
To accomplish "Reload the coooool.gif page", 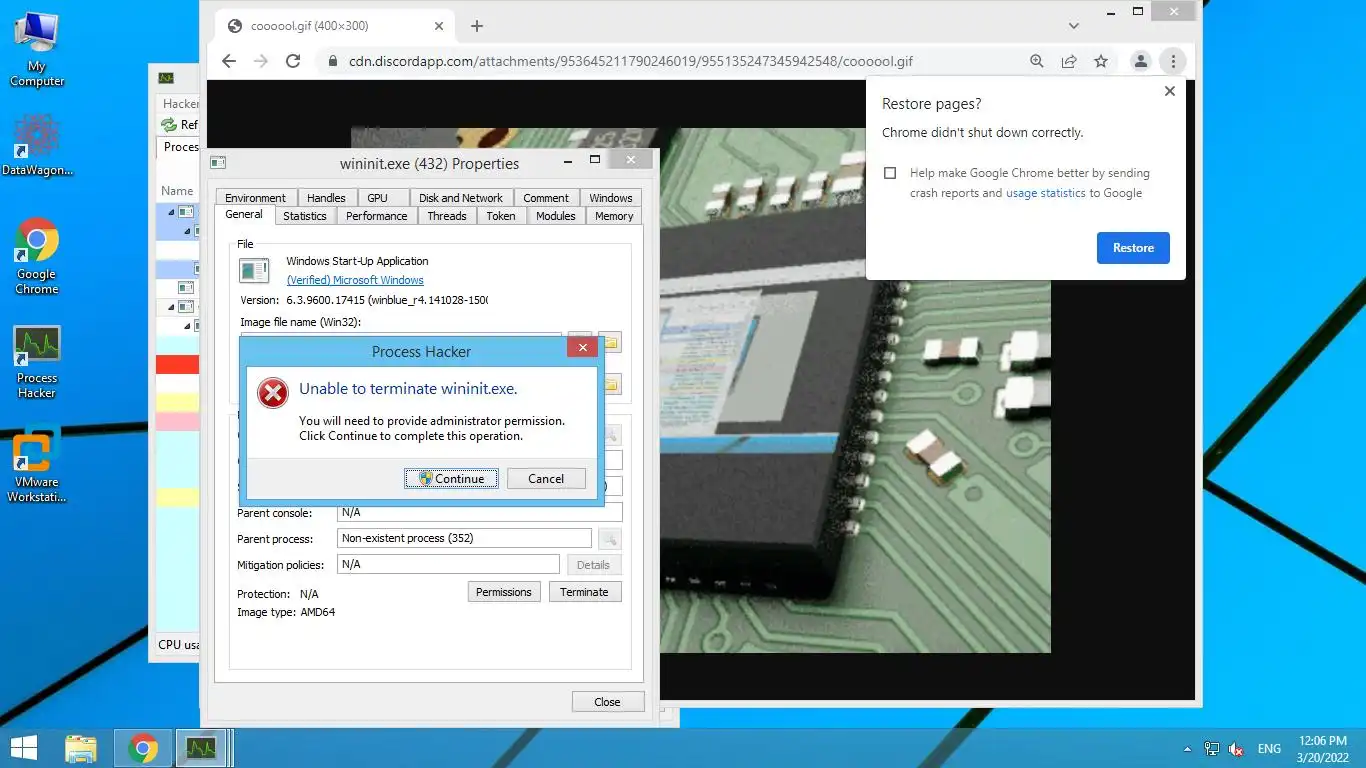I will click(293, 61).
